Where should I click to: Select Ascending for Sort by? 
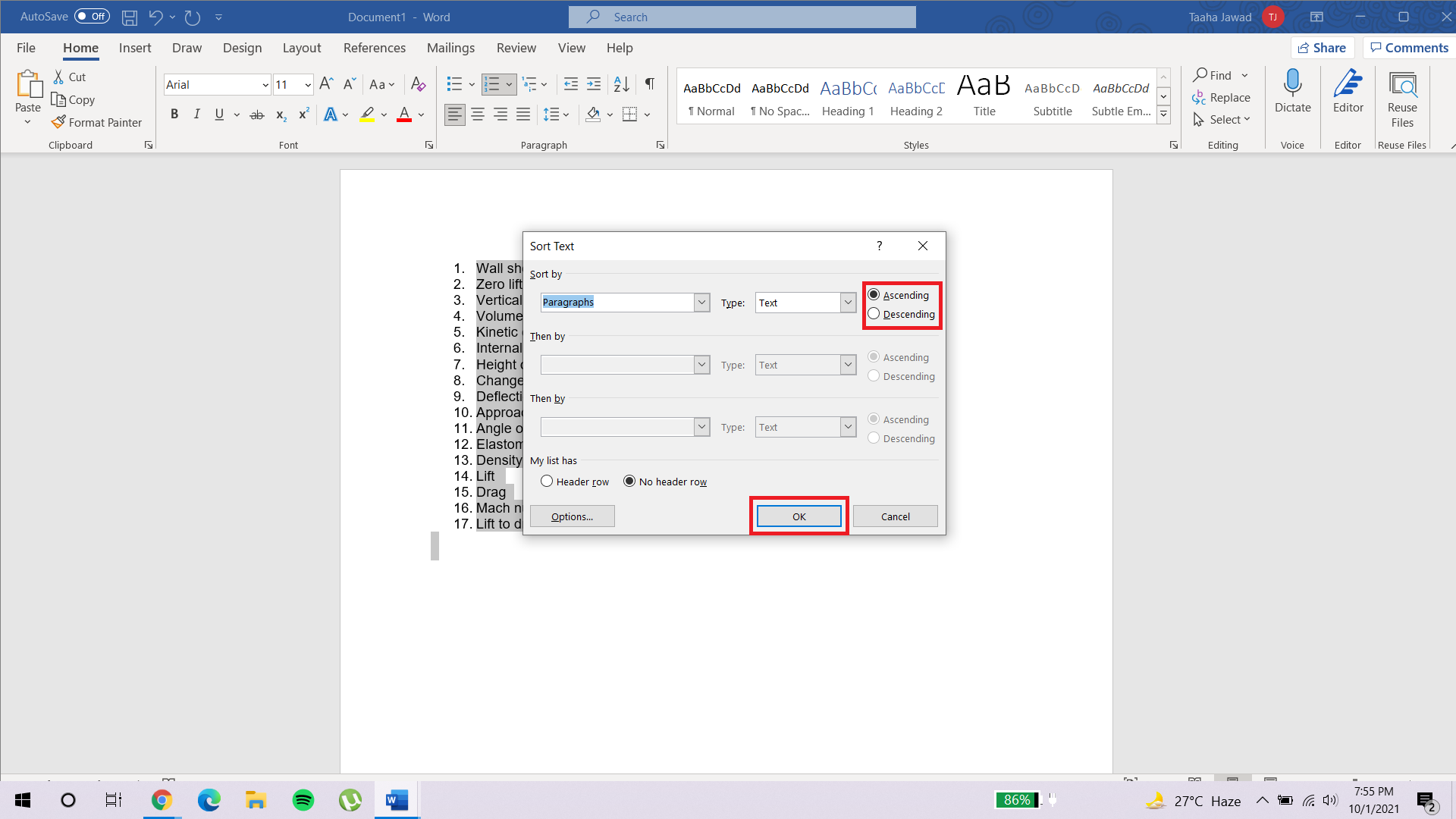pyautogui.click(x=899, y=295)
